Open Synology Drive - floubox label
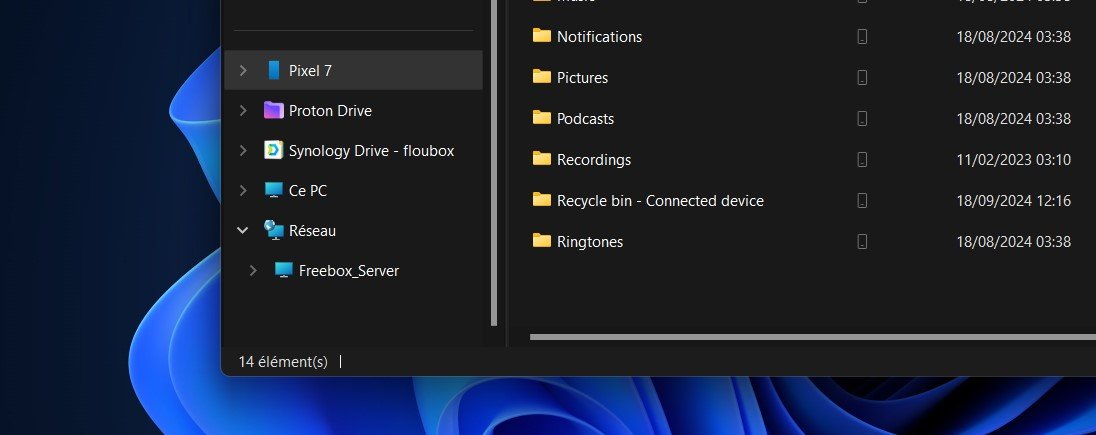 point(371,150)
